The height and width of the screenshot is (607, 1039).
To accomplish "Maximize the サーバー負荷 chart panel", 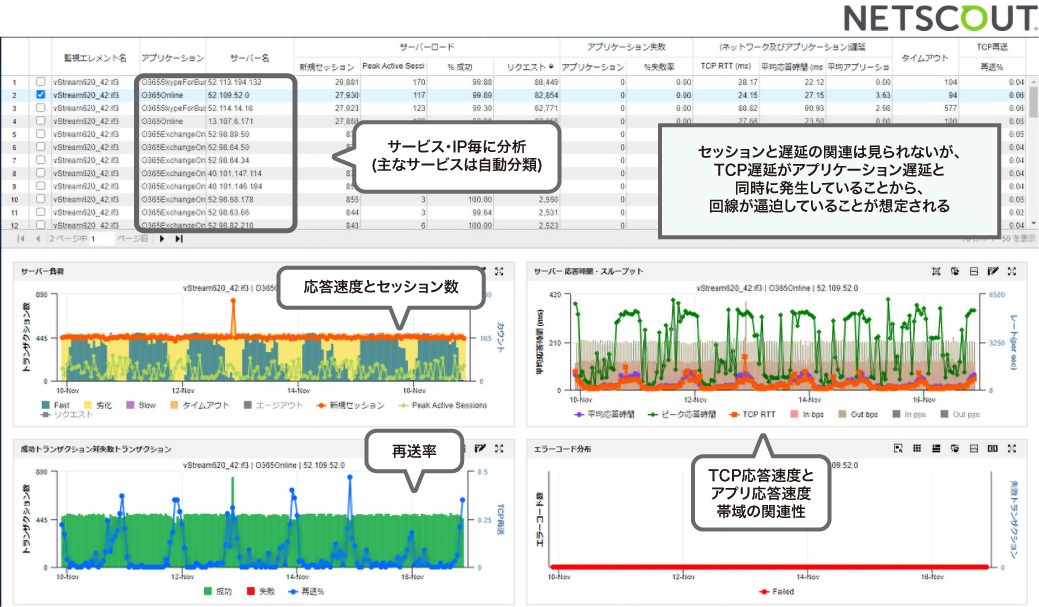I will coord(499,271).
